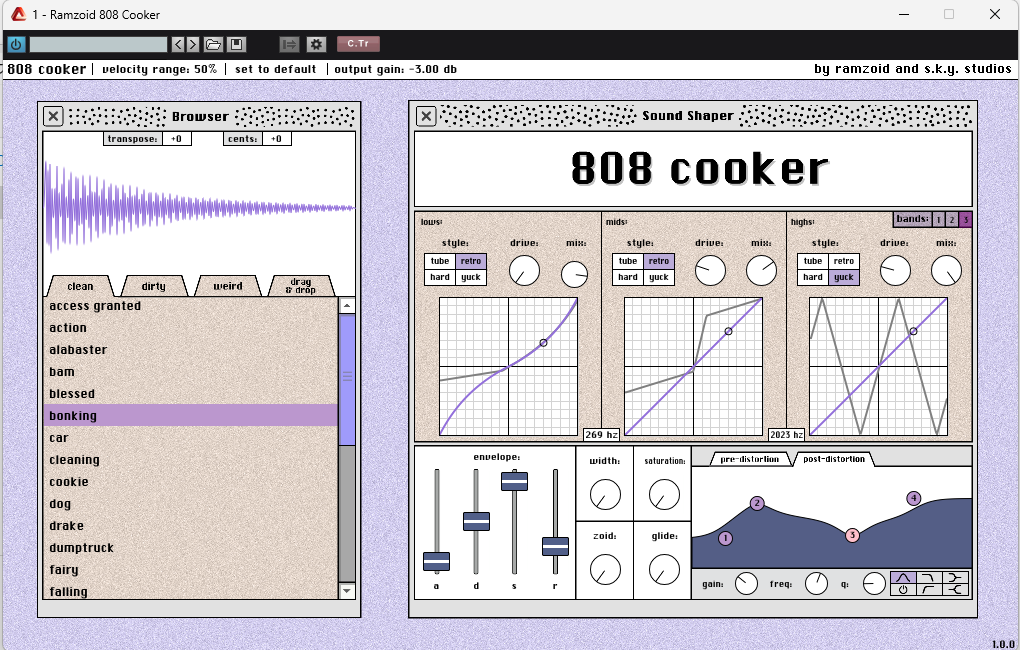Click the cents +0 value field
The width and height of the screenshot is (1020, 650).
[276, 139]
